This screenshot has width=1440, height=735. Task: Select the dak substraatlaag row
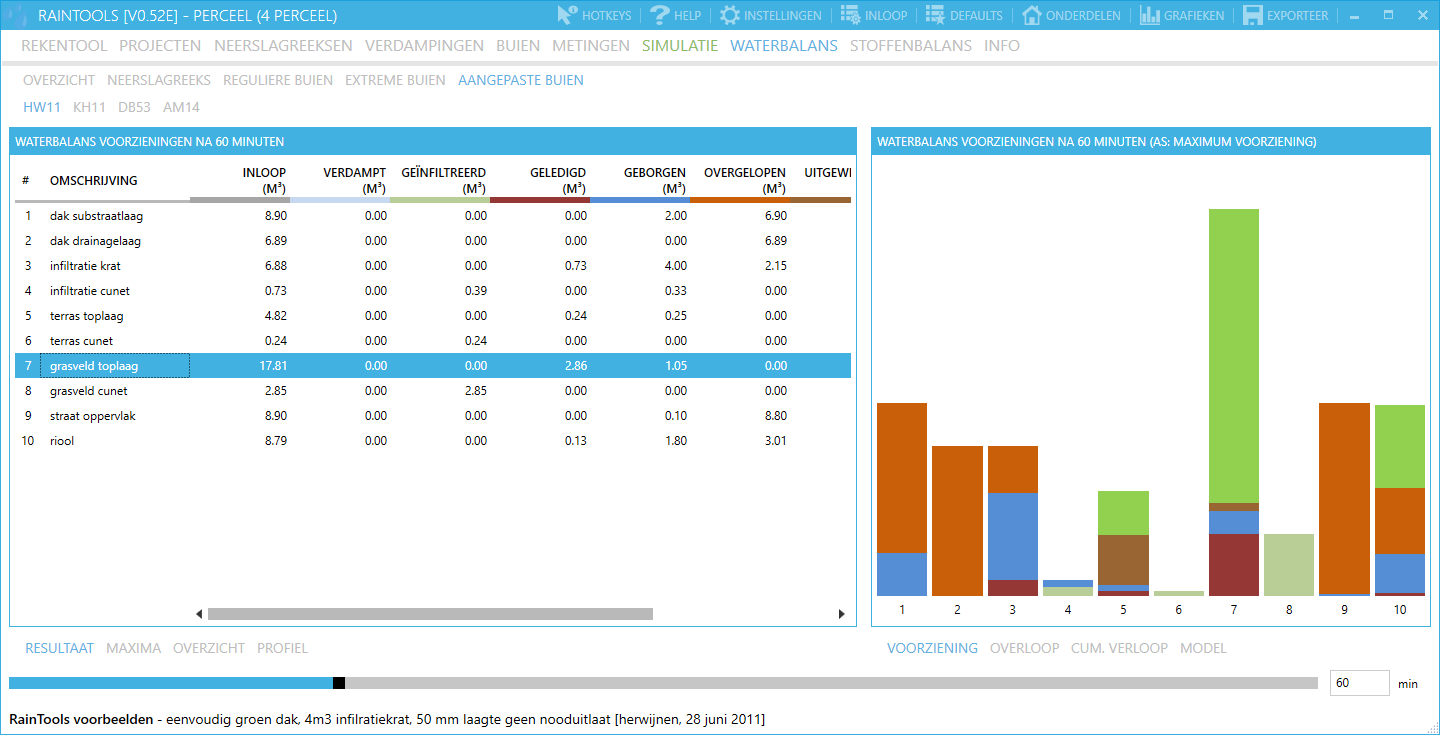click(432, 216)
